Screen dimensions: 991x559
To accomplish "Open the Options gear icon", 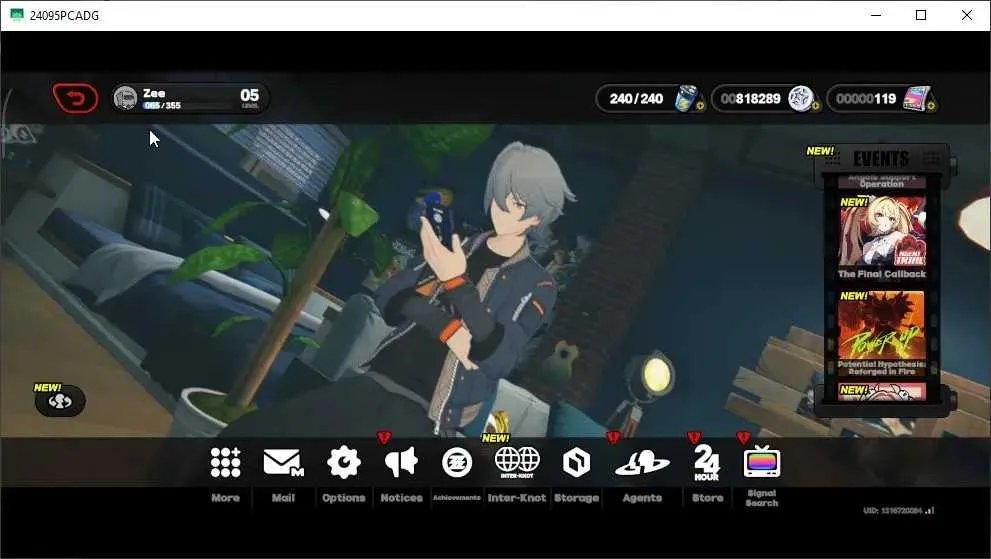I will tap(344, 462).
